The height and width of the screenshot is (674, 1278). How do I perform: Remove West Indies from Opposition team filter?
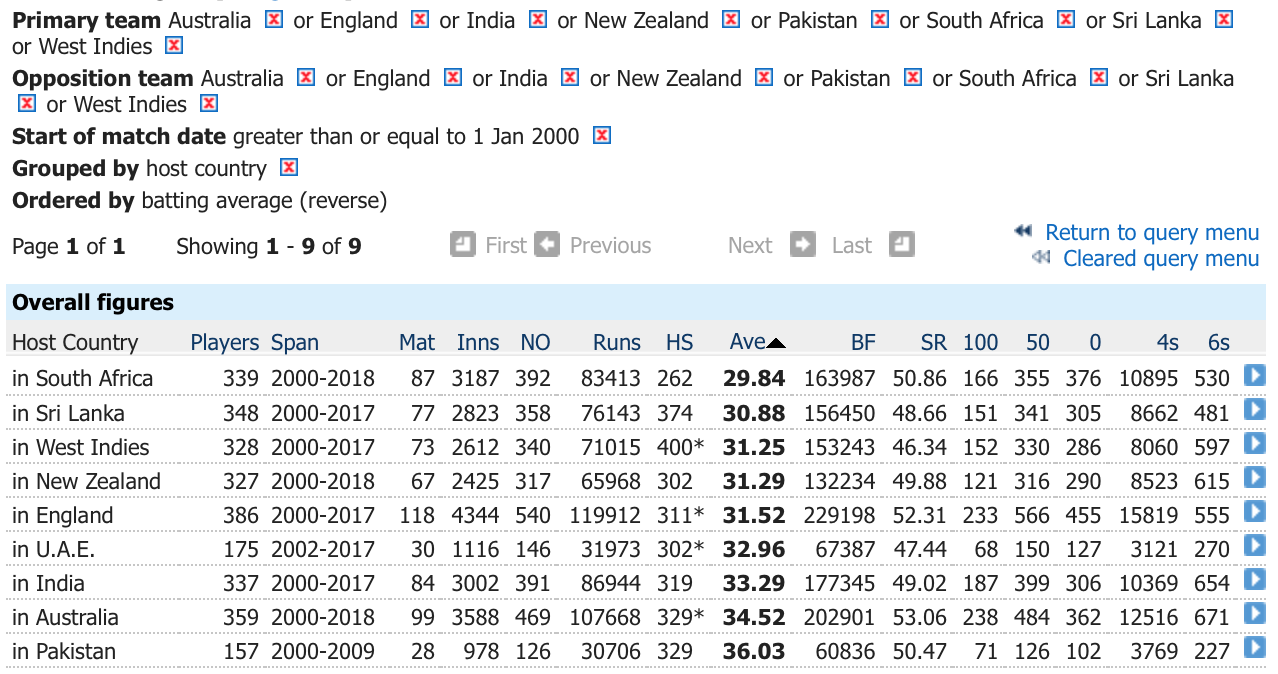coord(208,103)
